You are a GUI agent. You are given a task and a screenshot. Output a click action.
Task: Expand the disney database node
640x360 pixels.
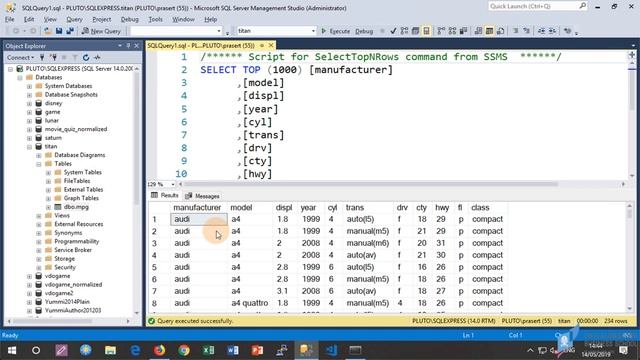29,103
